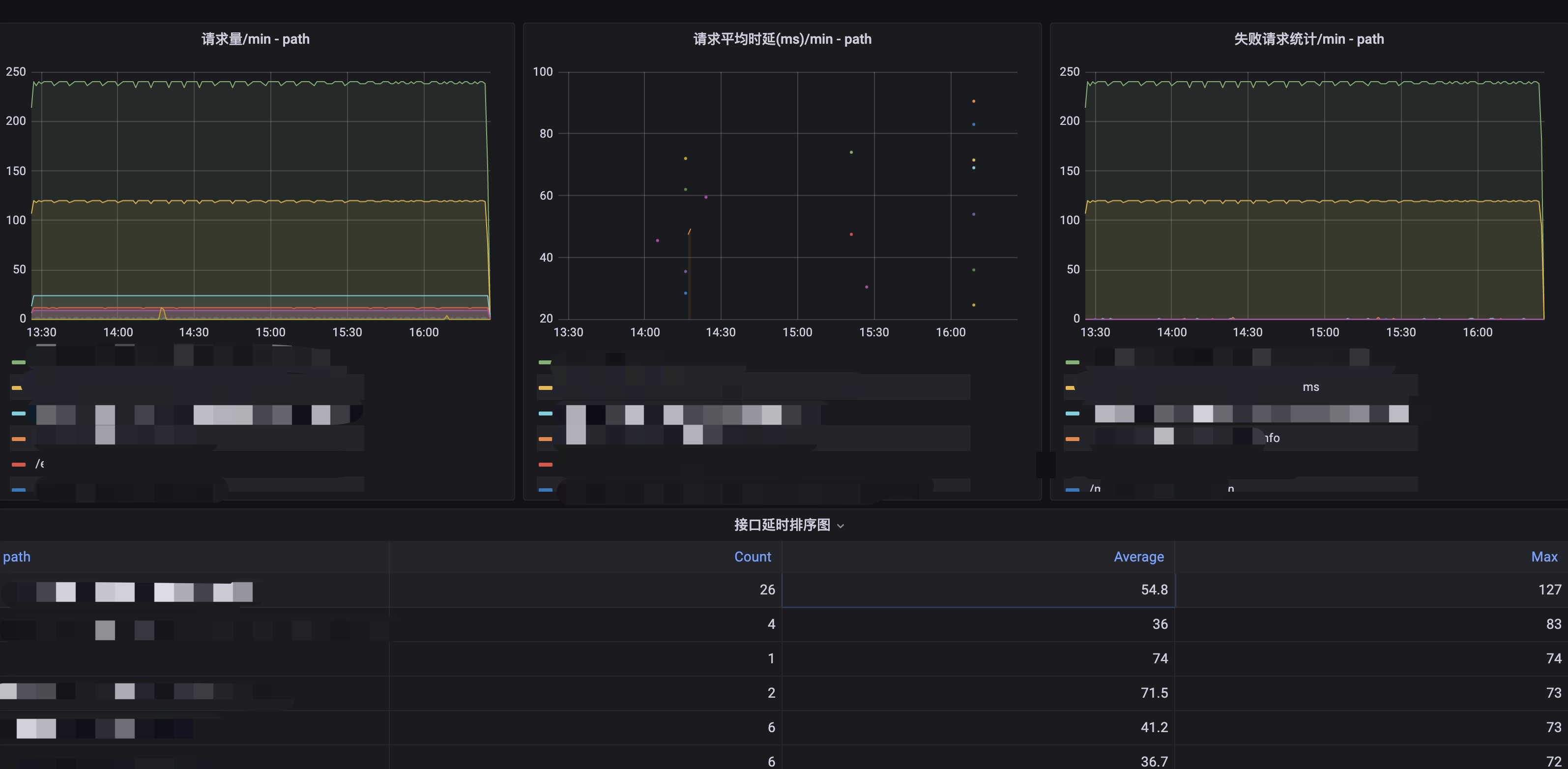1568x769 pixels.
Task: Open the 请求平均时延(ms)/min - path panel title menu
Action: [782, 39]
